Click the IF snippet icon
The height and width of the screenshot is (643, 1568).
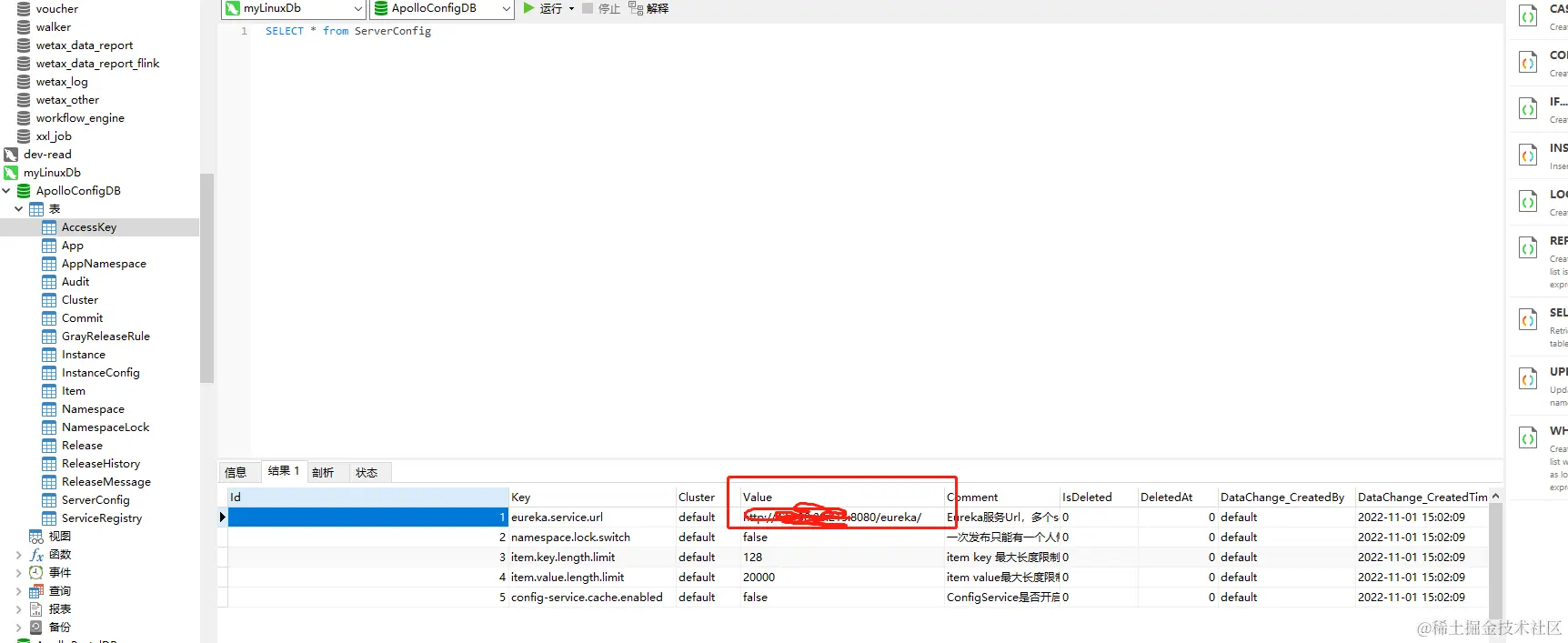click(1528, 108)
